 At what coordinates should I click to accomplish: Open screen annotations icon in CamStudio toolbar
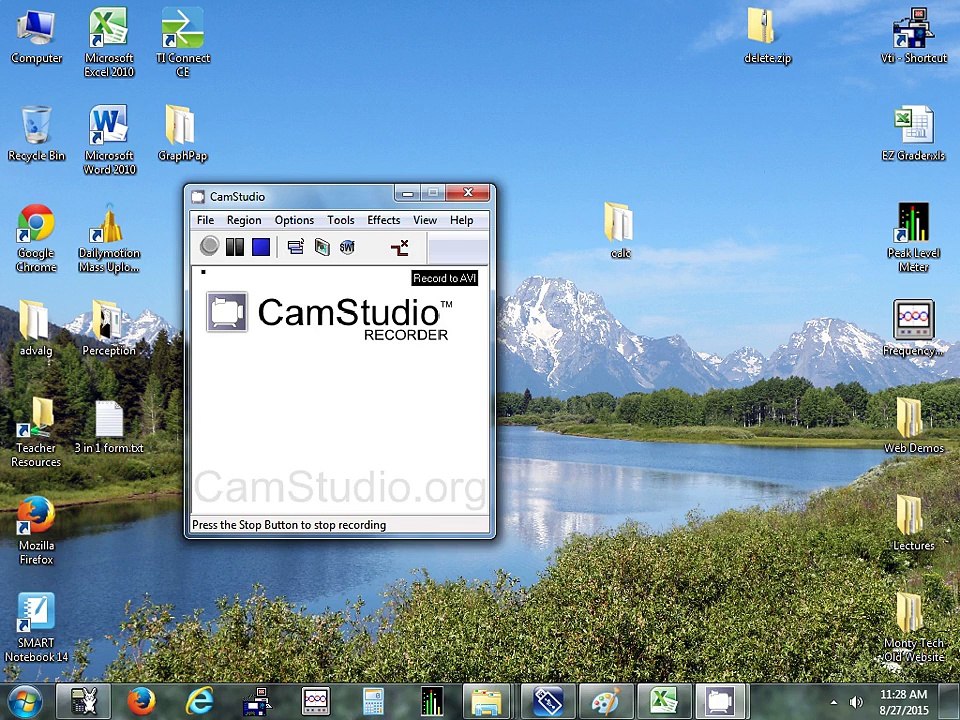[322, 247]
